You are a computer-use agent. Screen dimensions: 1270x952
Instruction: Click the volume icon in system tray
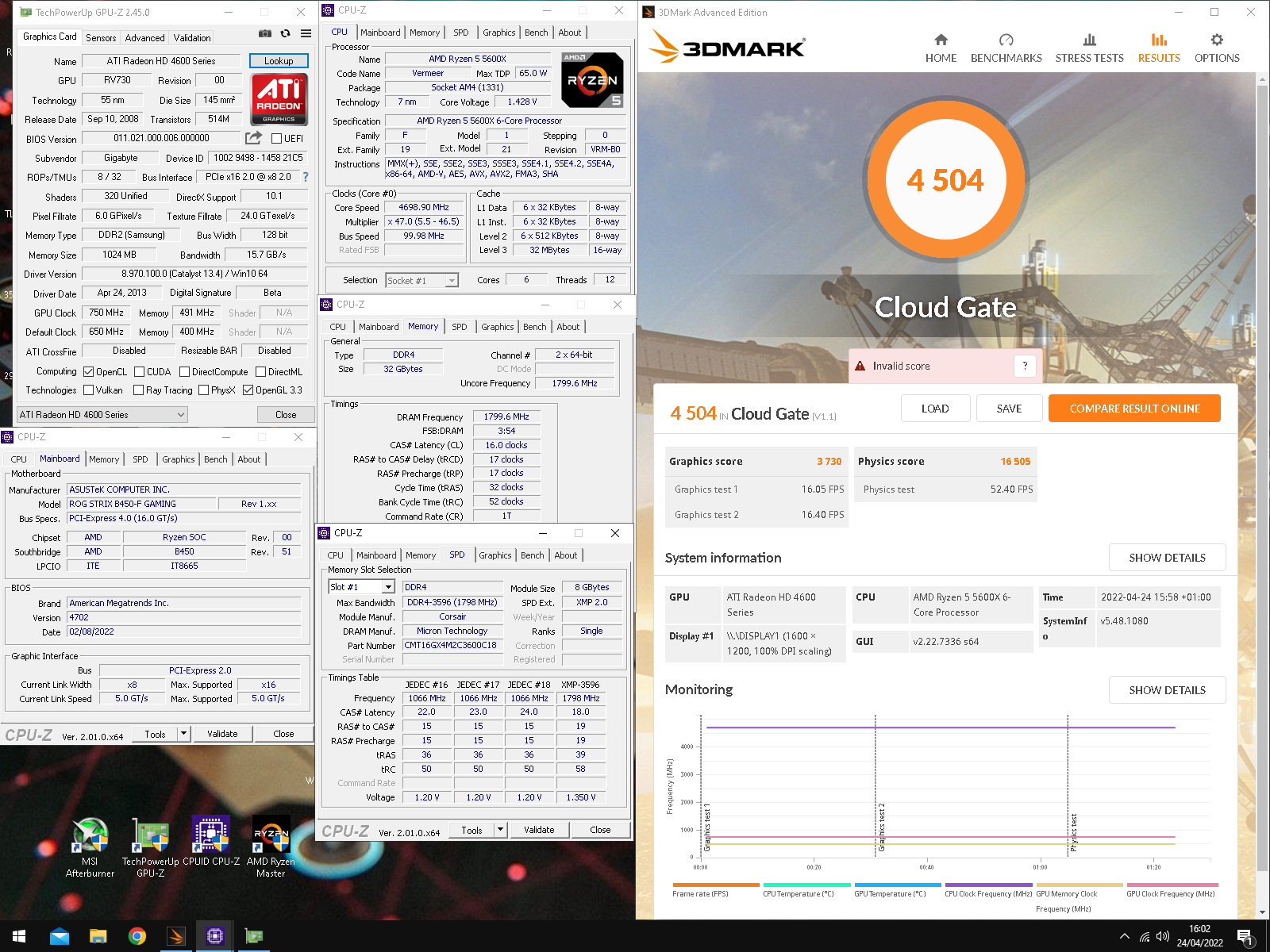click(x=1163, y=936)
